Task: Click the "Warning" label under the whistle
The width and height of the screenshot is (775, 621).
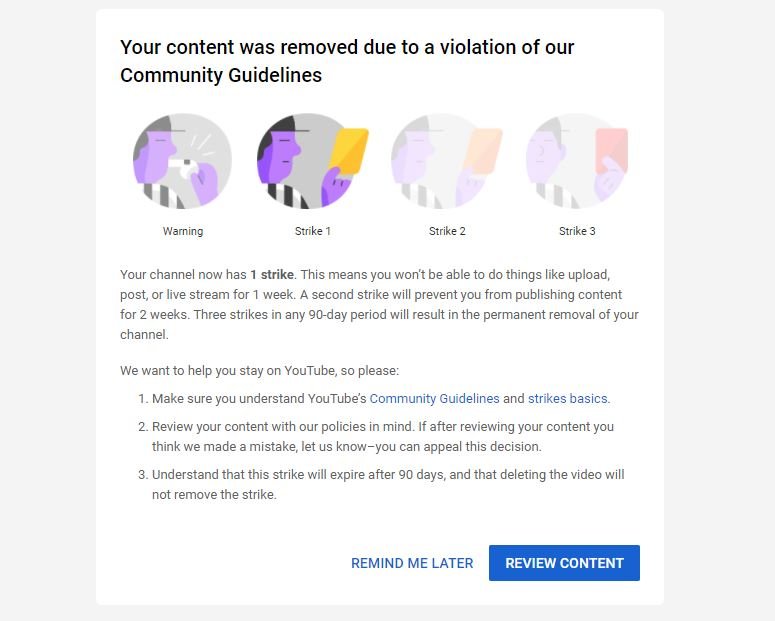Action: click(x=183, y=231)
